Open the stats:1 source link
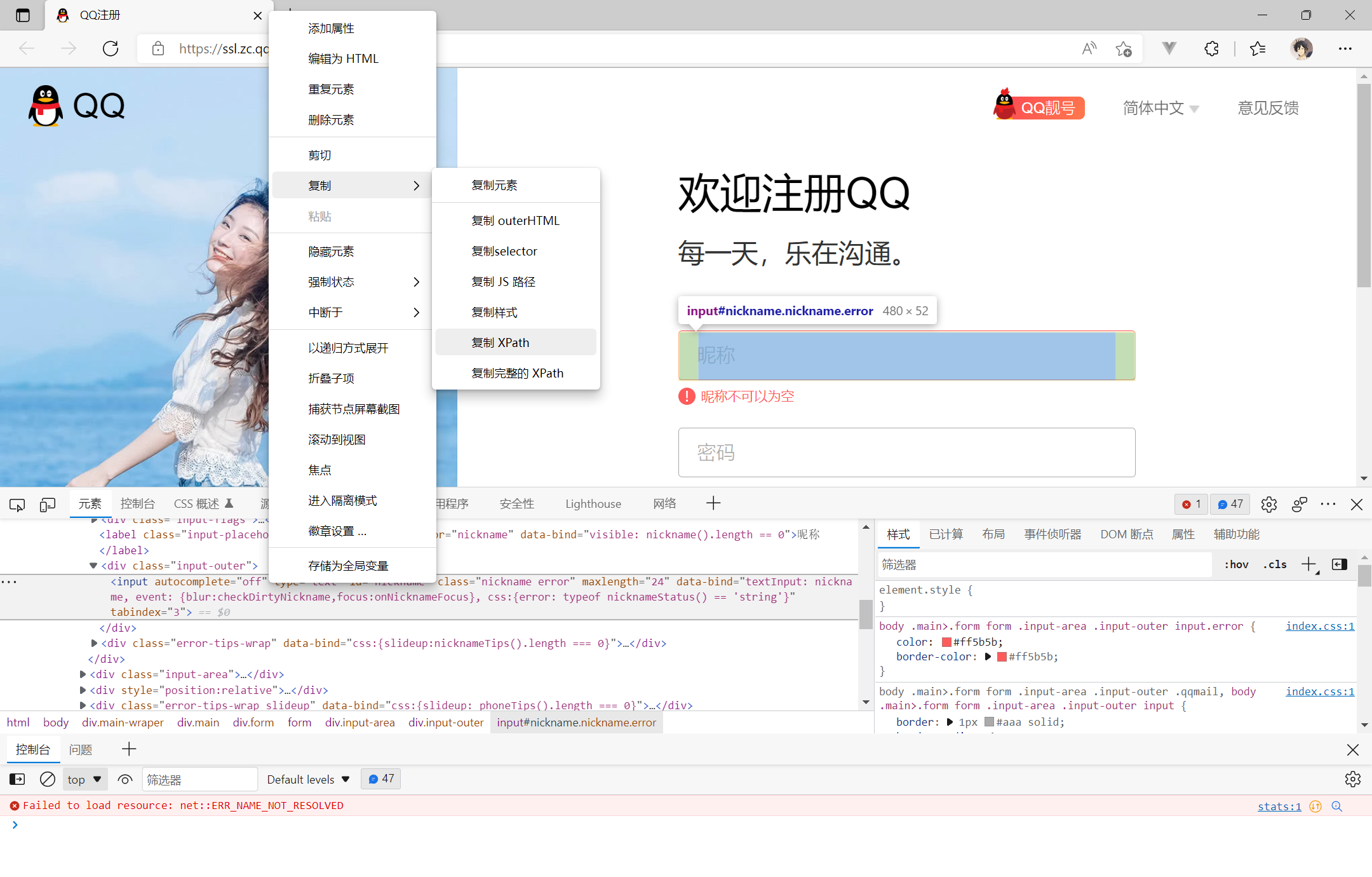The image size is (1372, 877). point(1279,806)
